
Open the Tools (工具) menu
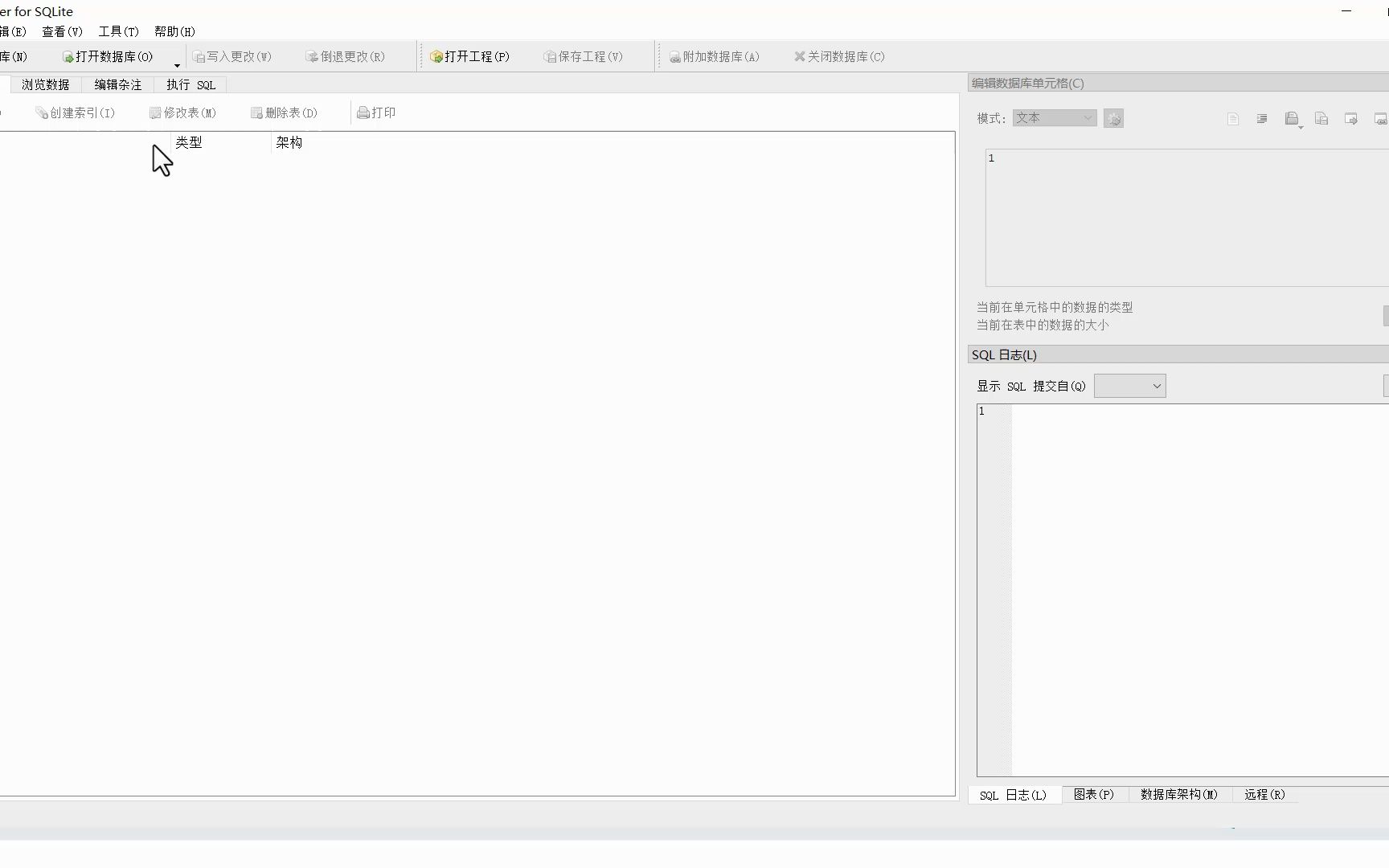click(x=118, y=31)
